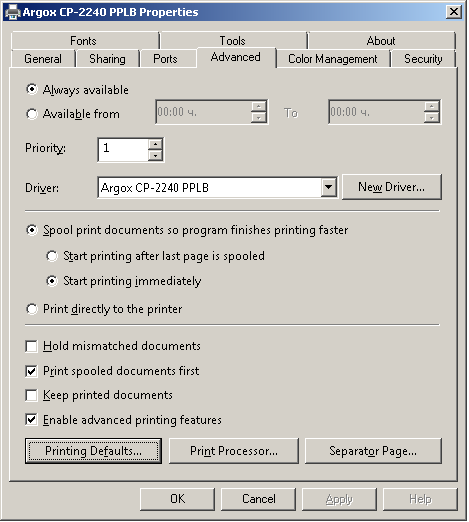Viewport: 469px width, 522px height.
Task: Click into the Priority value field
Action: (x=123, y=150)
